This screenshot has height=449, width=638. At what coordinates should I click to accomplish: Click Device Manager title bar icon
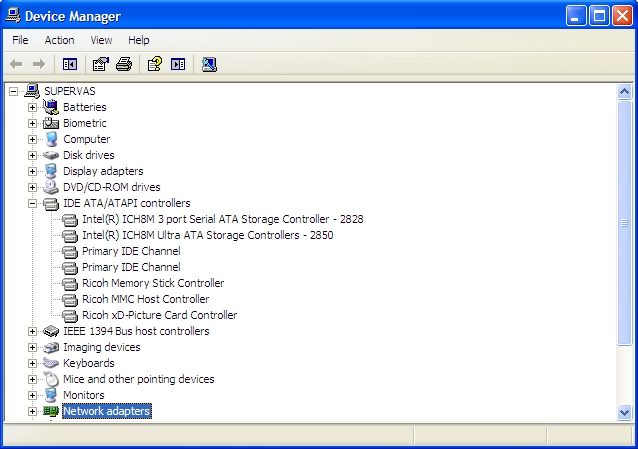click(x=13, y=15)
